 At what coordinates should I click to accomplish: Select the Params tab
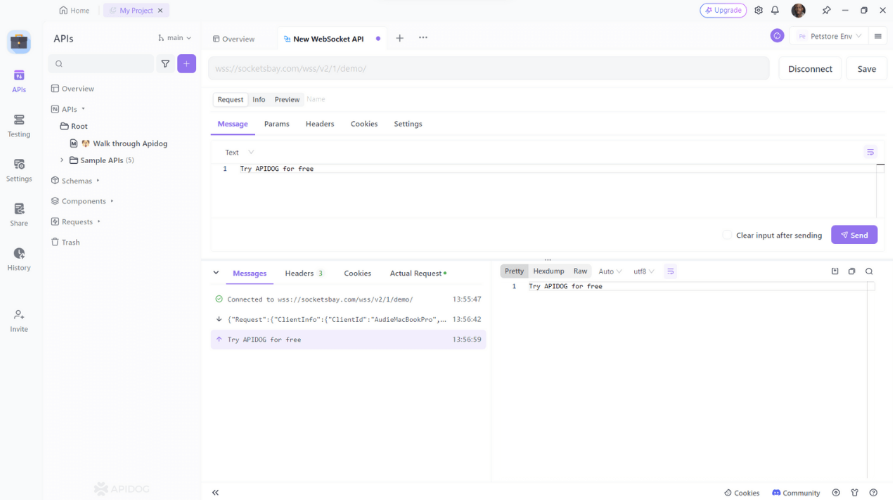pos(277,124)
